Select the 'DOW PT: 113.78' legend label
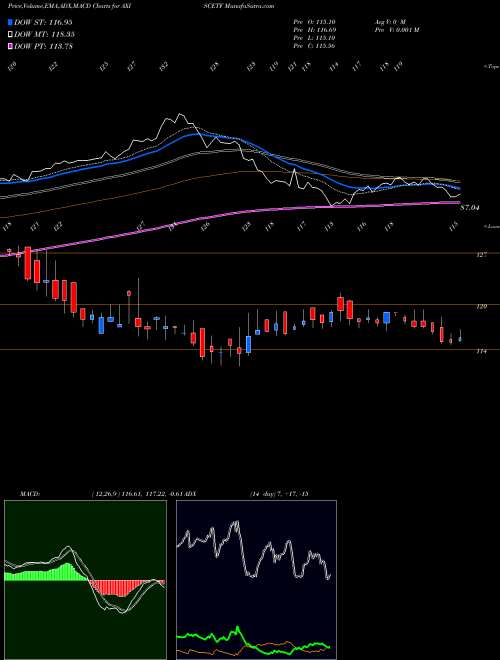The image size is (500, 660). [x=43, y=47]
